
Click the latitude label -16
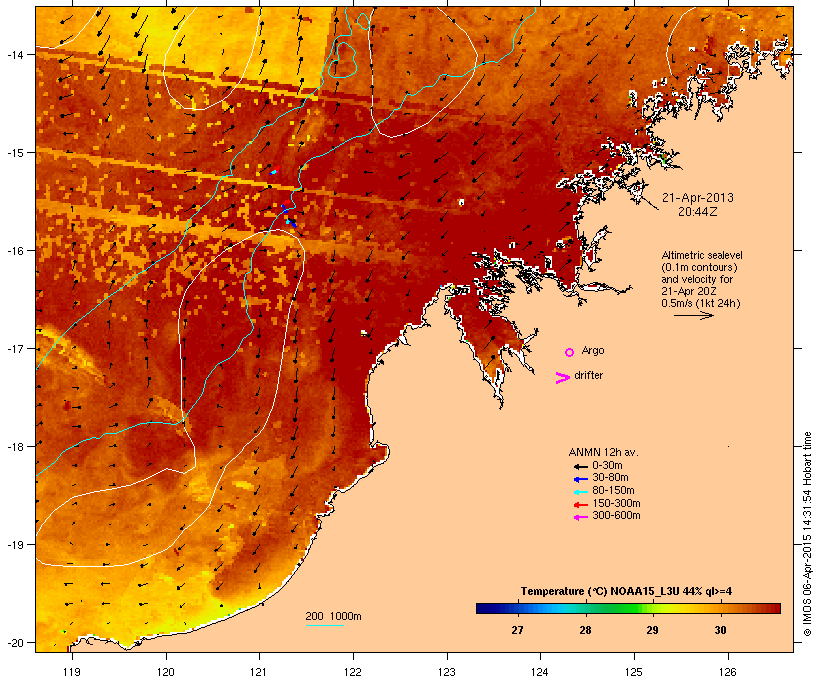(x=14, y=251)
